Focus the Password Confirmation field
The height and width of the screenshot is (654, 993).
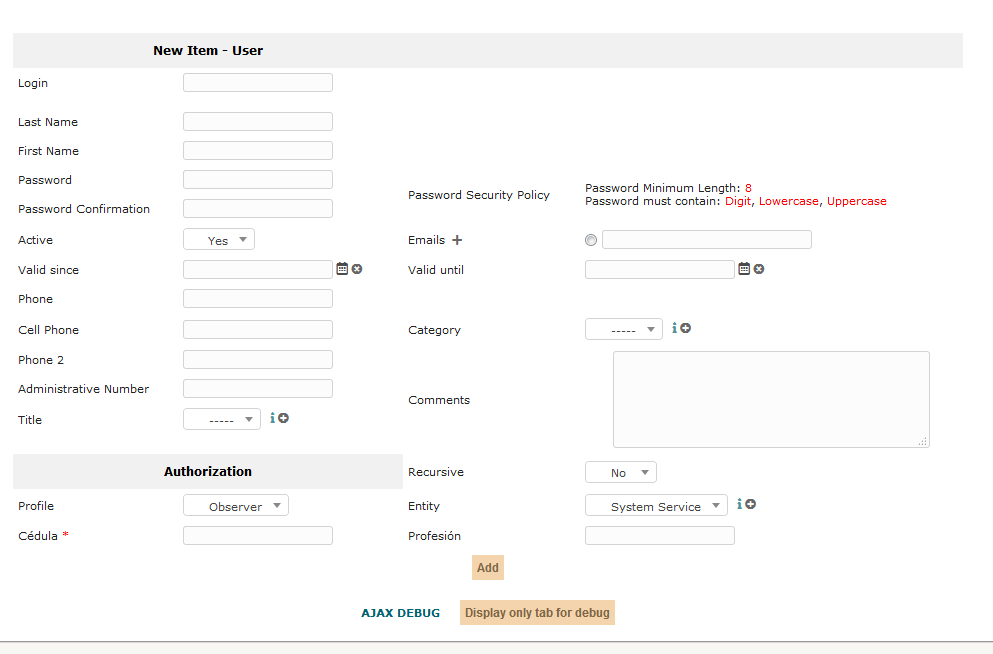tap(258, 209)
